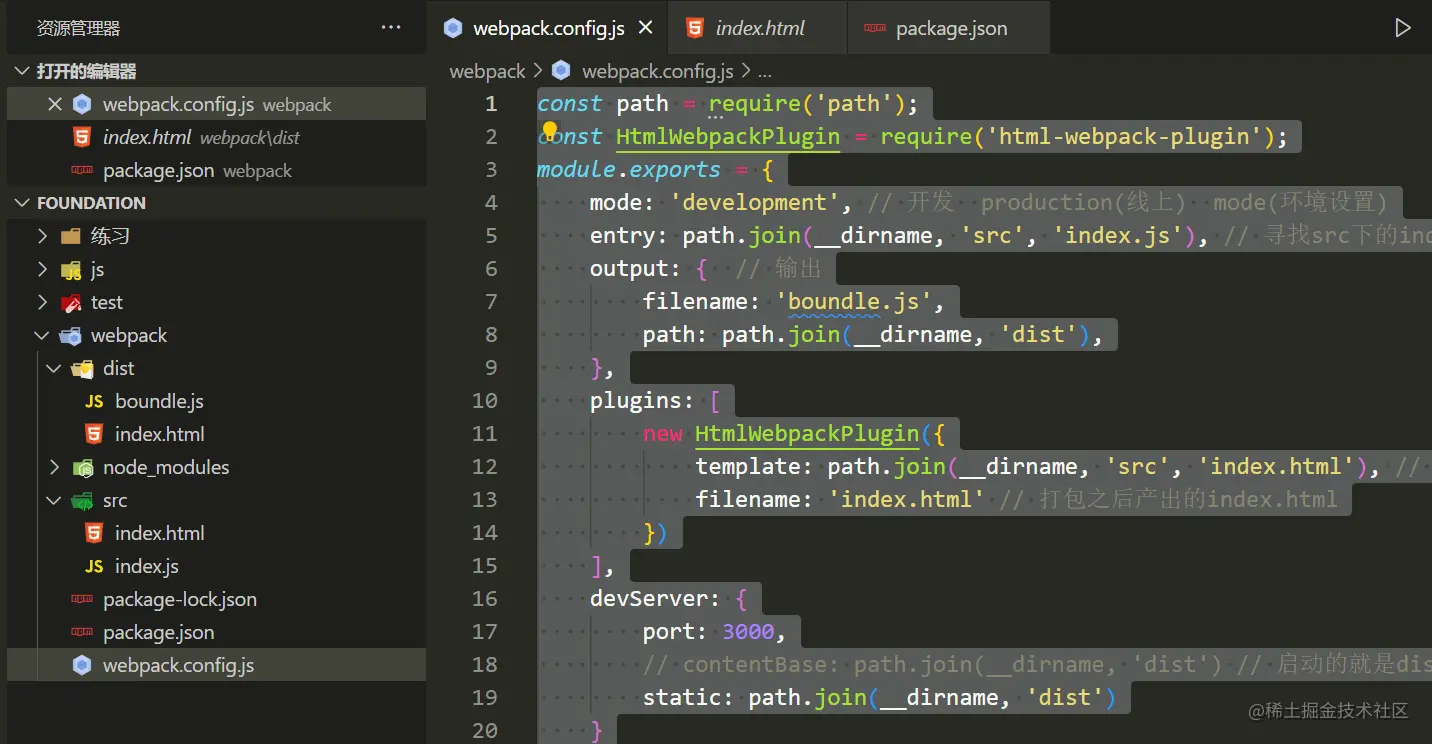Click the HTML5 icon on index.html tab
1432x744 pixels.
(x=694, y=28)
